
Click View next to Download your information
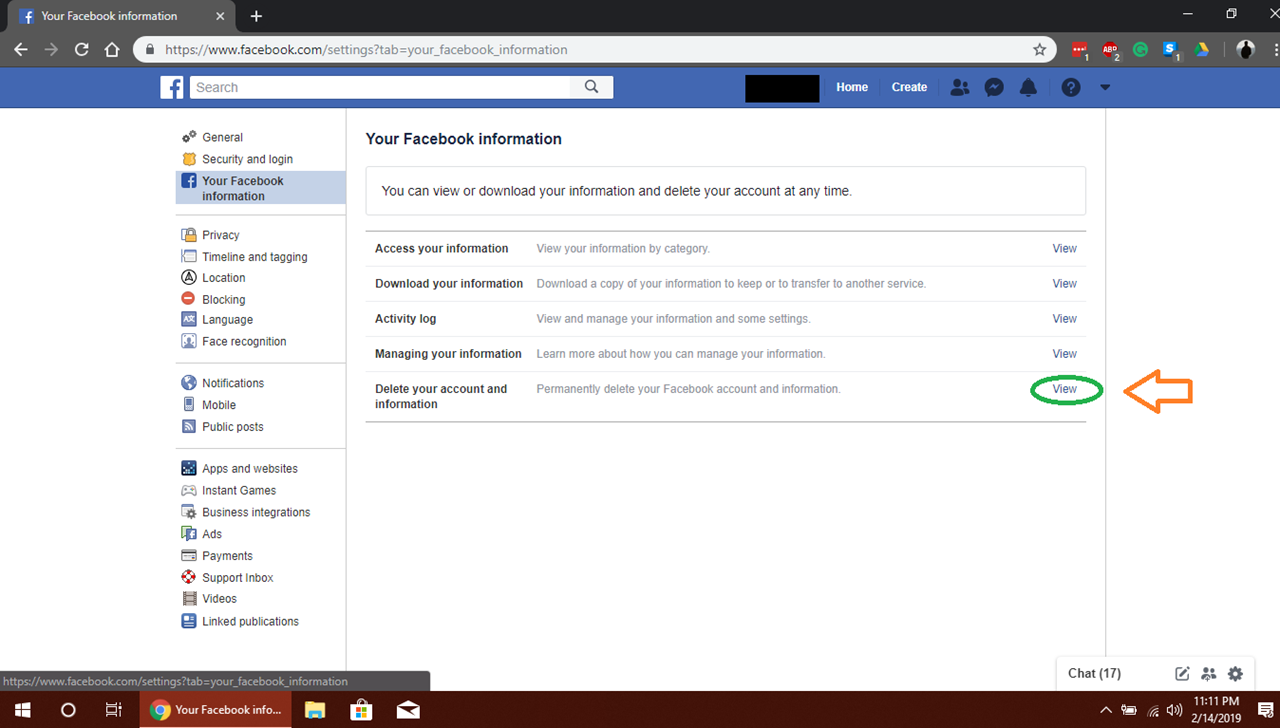(x=1064, y=283)
